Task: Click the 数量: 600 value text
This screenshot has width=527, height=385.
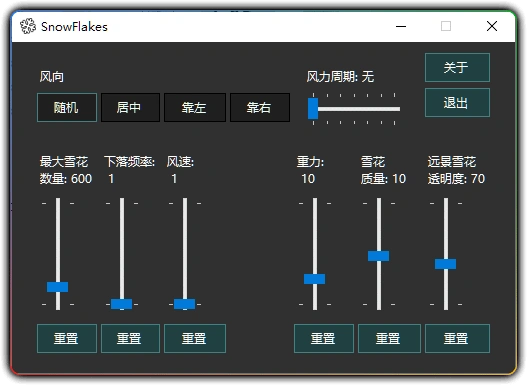Action: [66, 179]
